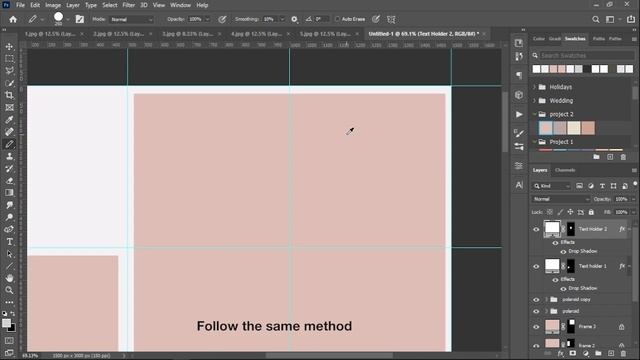Select the Lasso tool

[x=9, y=71]
